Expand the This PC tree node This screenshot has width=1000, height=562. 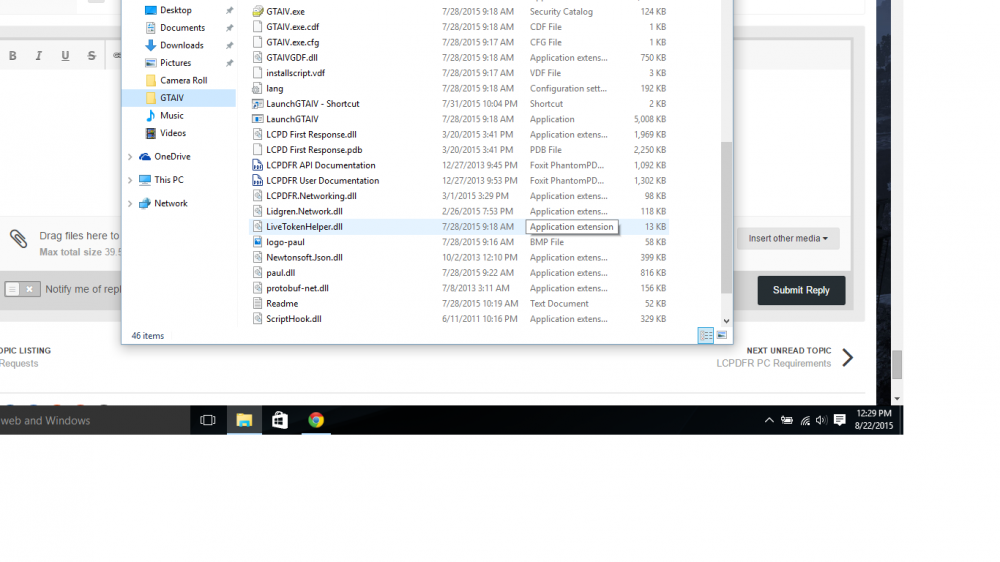130,181
